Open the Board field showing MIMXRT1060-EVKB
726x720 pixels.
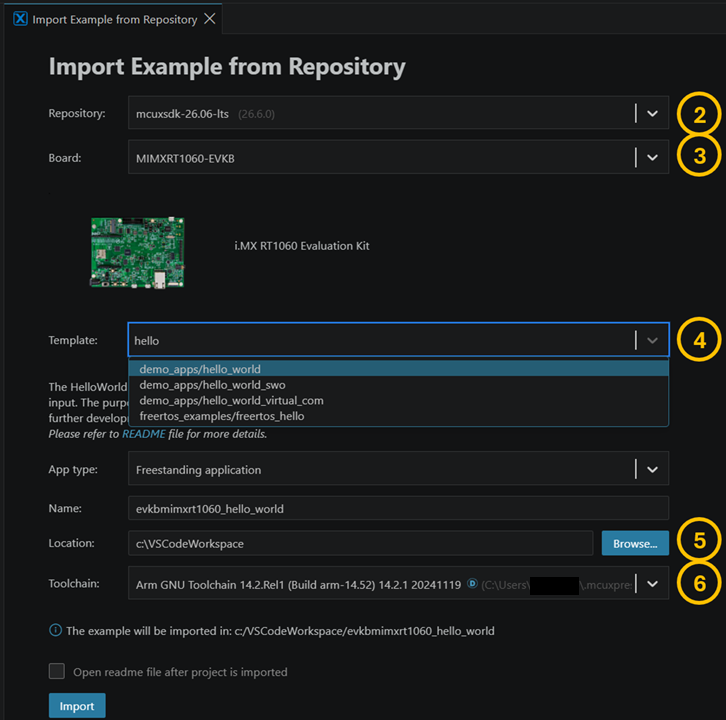pos(398,157)
